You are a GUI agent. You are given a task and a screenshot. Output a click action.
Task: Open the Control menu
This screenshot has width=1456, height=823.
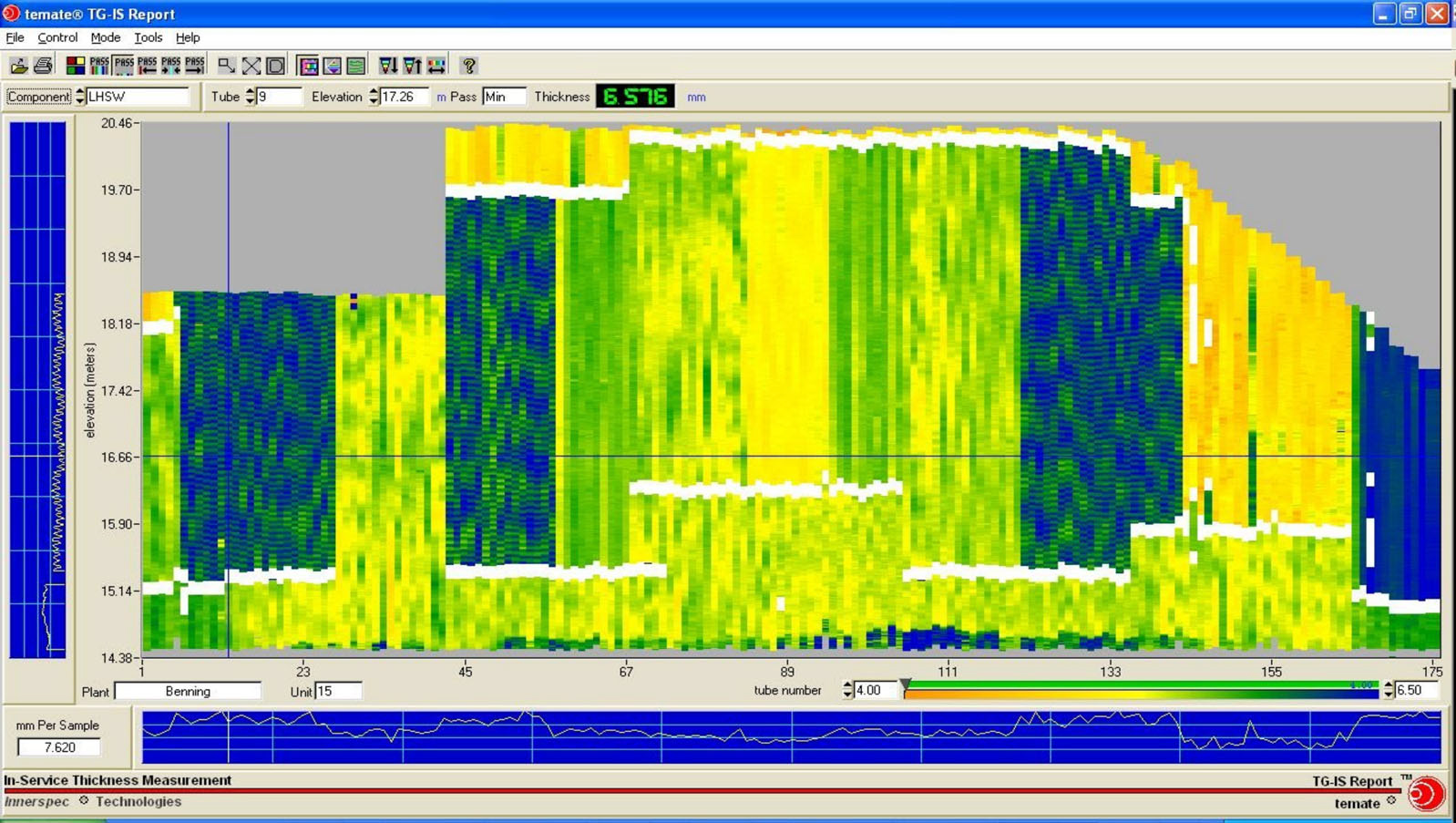point(57,37)
